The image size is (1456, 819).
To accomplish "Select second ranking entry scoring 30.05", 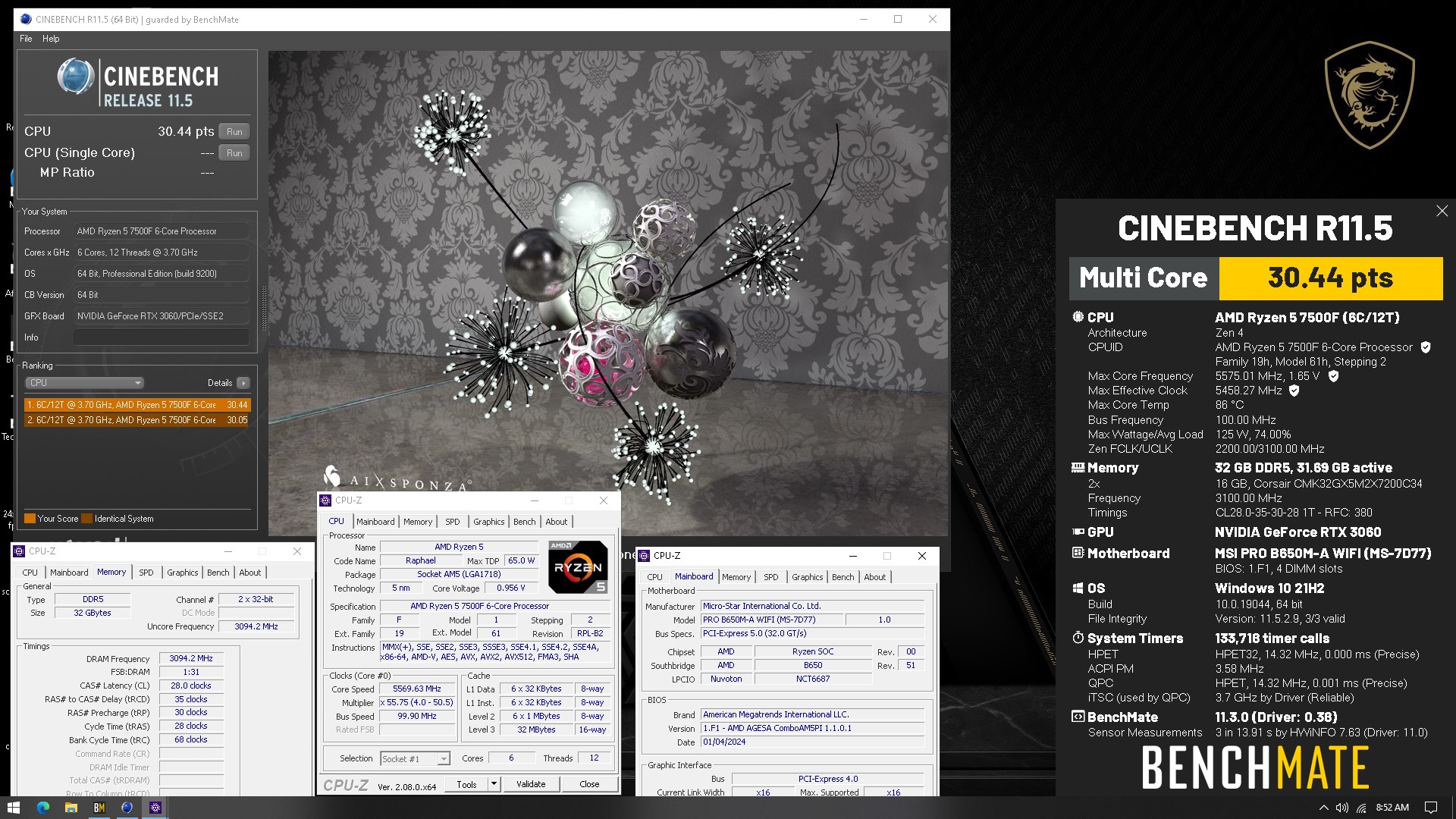I will point(136,420).
